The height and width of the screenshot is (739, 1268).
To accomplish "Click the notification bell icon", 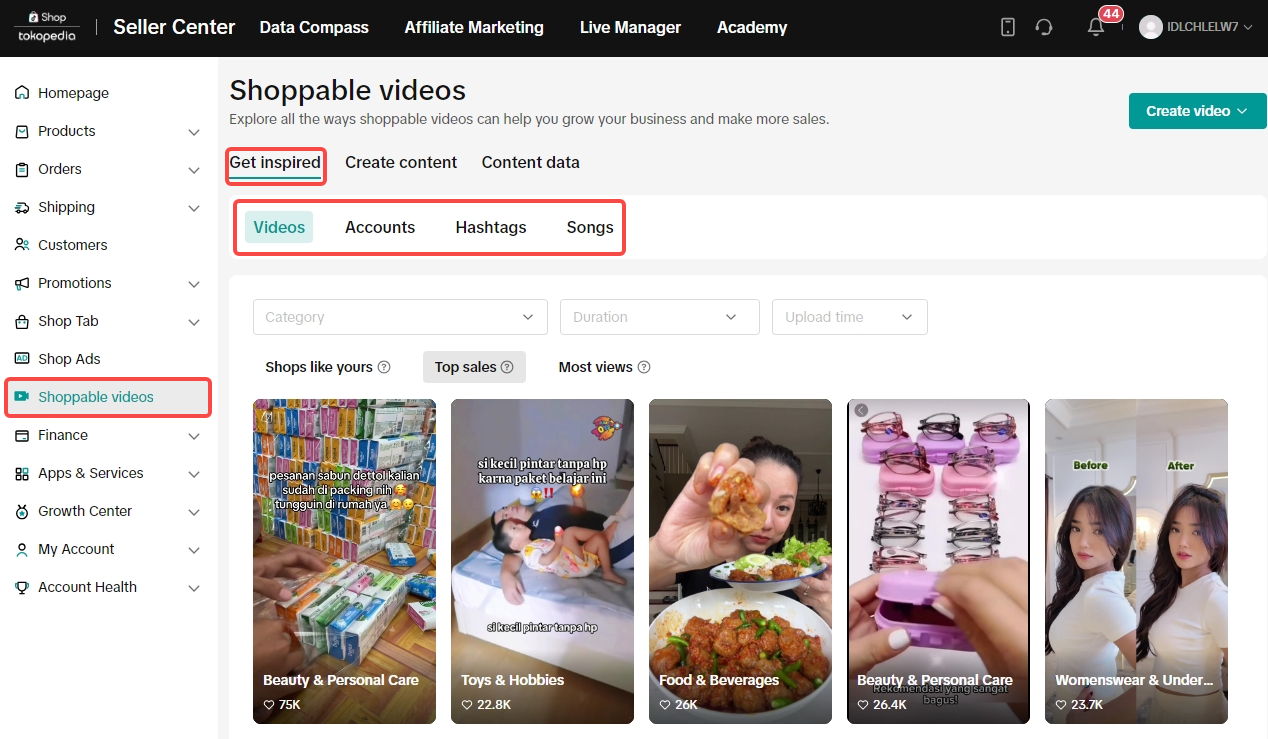I will [1096, 28].
